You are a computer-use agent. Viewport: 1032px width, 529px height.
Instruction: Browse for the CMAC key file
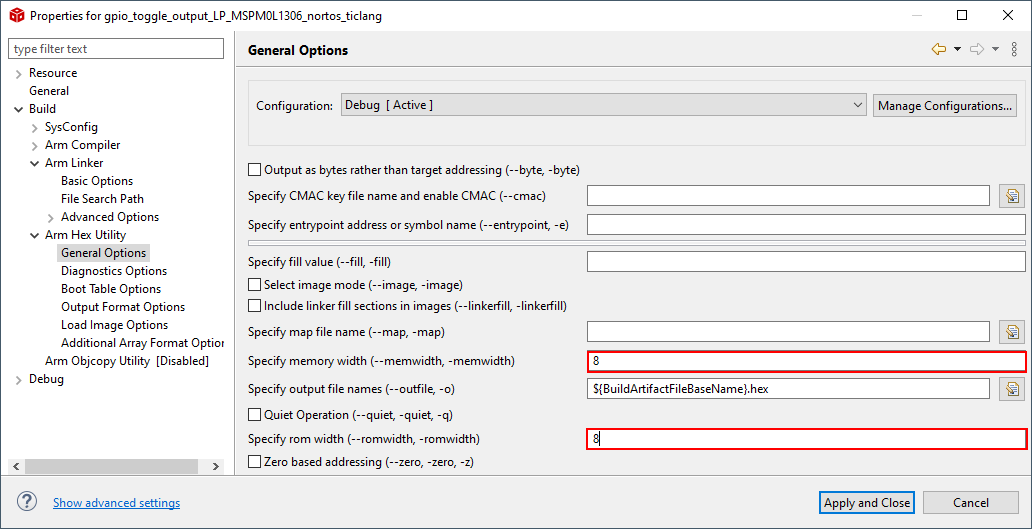(1012, 196)
